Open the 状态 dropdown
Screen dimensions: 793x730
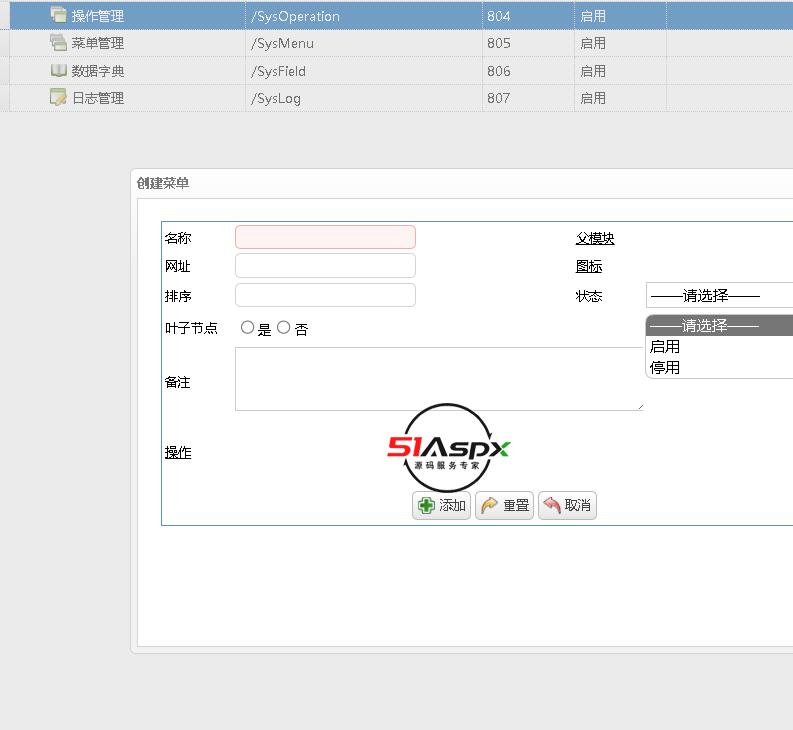(719, 295)
